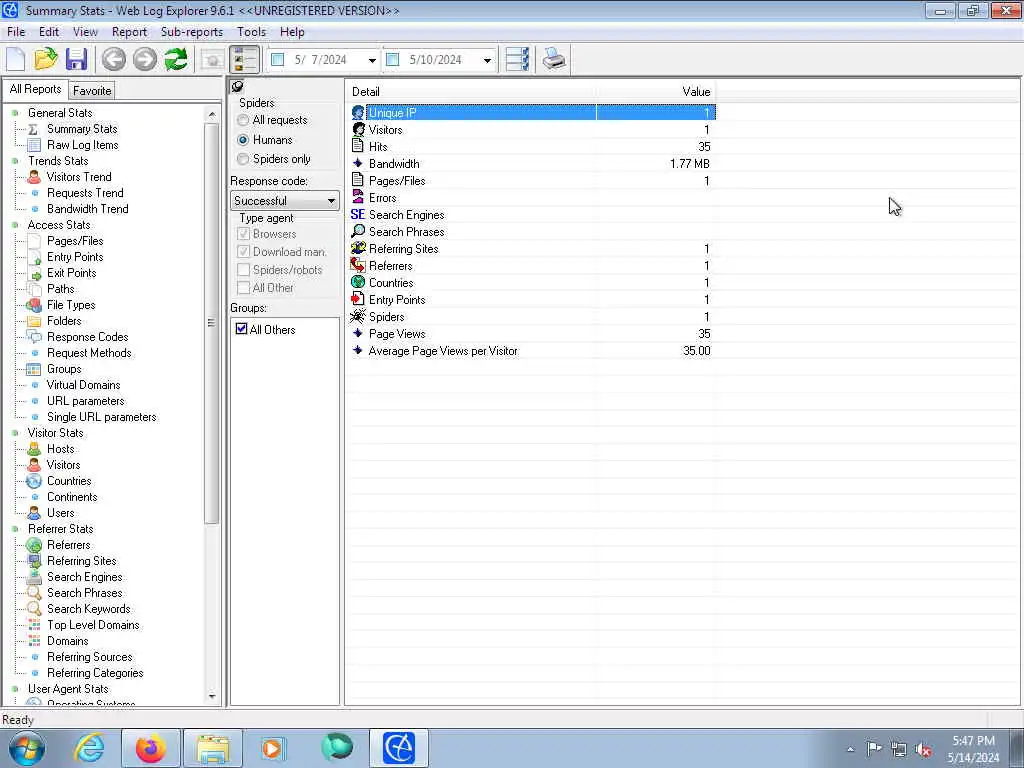Open a log file with folder icon
Image resolution: width=1024 pixels, height=768 pixels.
coord(46,59)
